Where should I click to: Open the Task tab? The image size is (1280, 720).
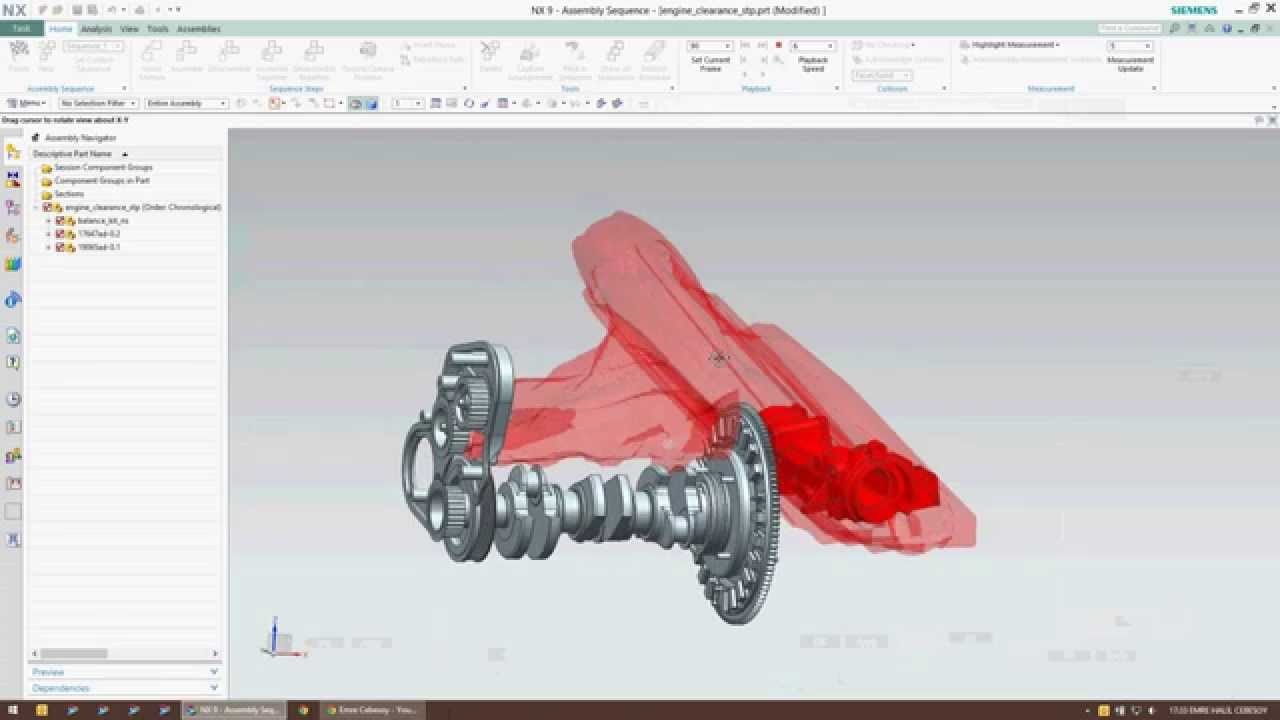(21, 29)
